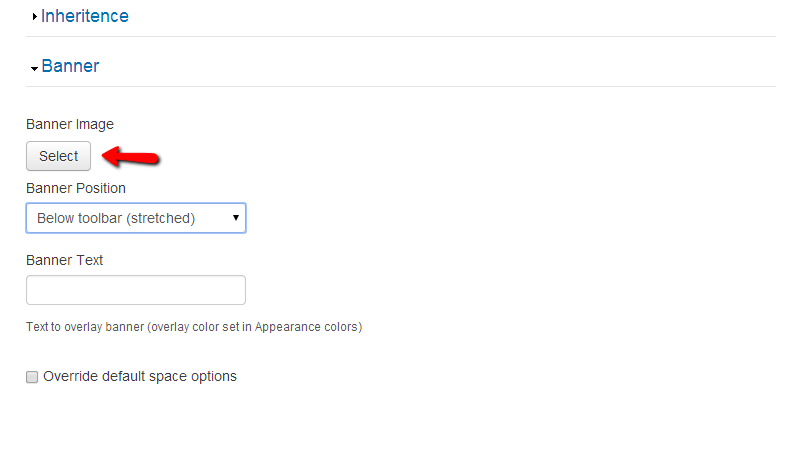The height and width of the screenshot is (450, 800).
Task: Focus the Banner Text input field
Action: coord(135,290)
